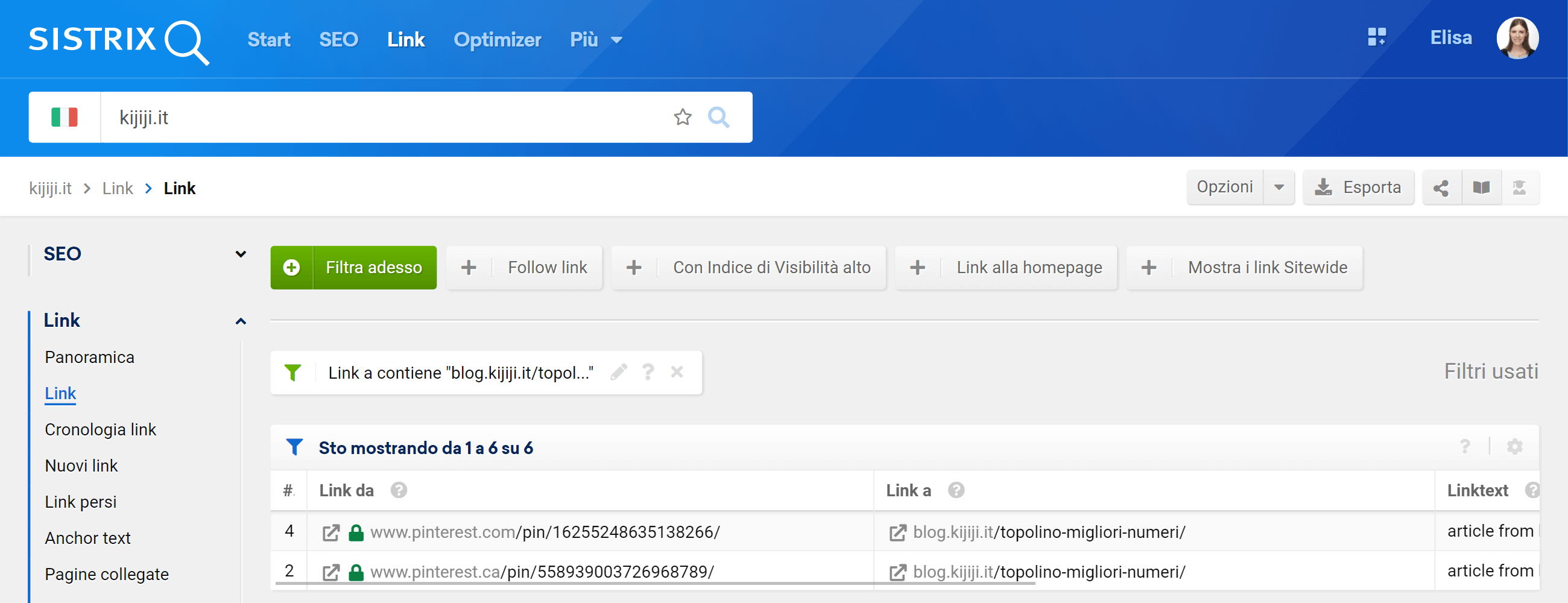Screen dimensions: 1568x603
Task: Open Cronologia link in sidebar
Action: [101, 429]
